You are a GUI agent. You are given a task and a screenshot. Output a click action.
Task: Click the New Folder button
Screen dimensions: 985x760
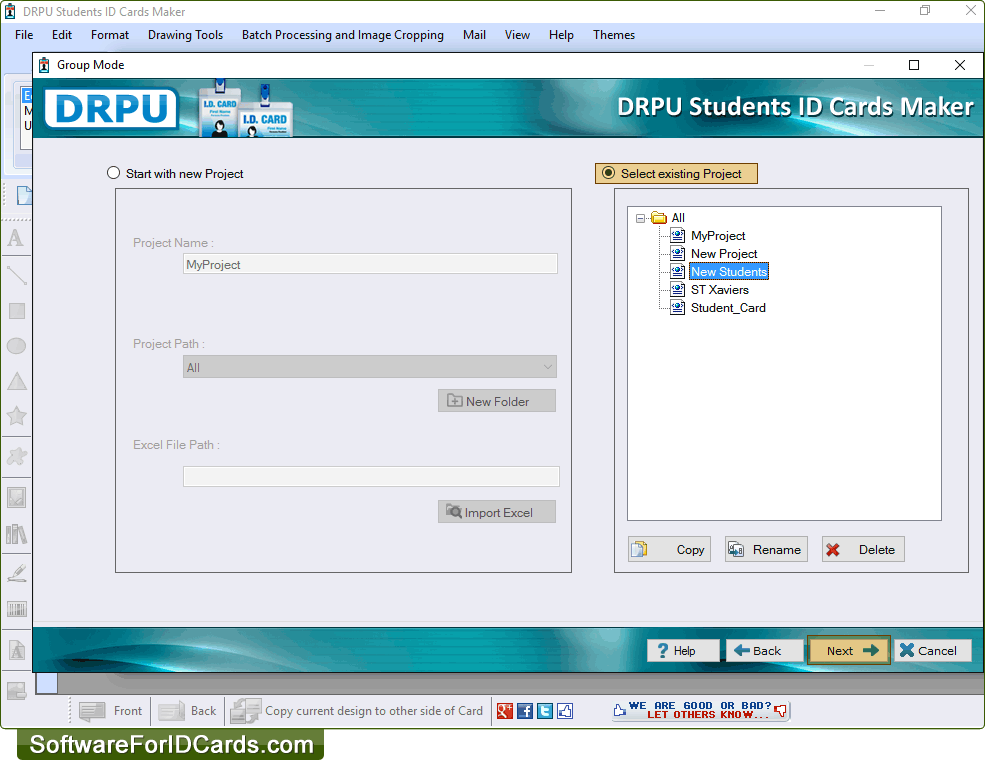[497, 401]
